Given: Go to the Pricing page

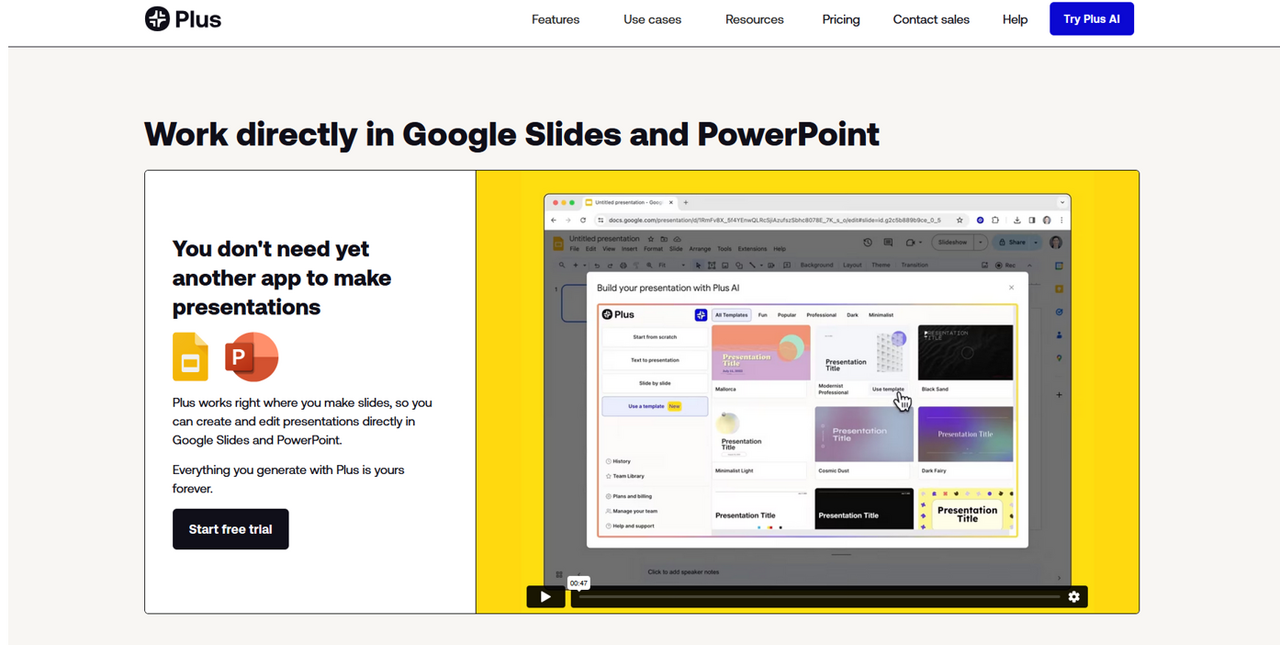Looking at the screenshot, I should point(841,19).
